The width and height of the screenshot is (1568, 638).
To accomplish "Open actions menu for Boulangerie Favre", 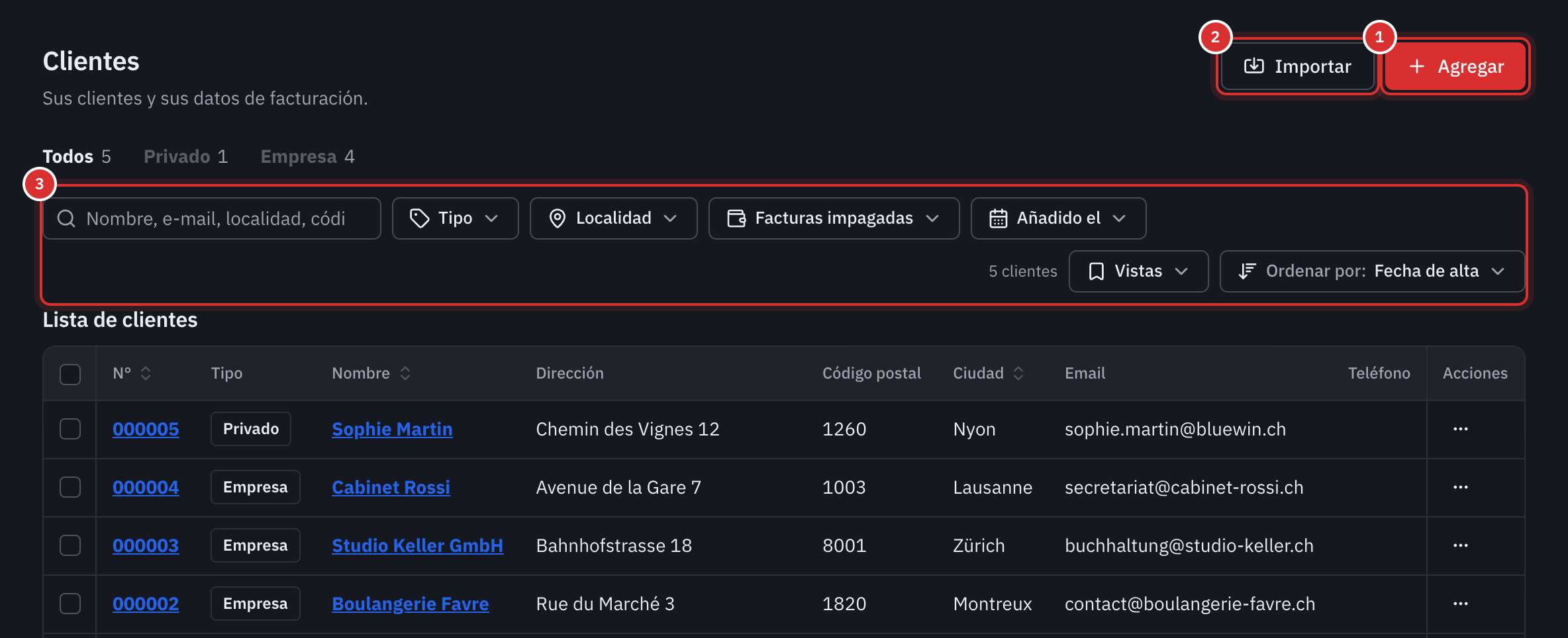I will click(1460, 604).
